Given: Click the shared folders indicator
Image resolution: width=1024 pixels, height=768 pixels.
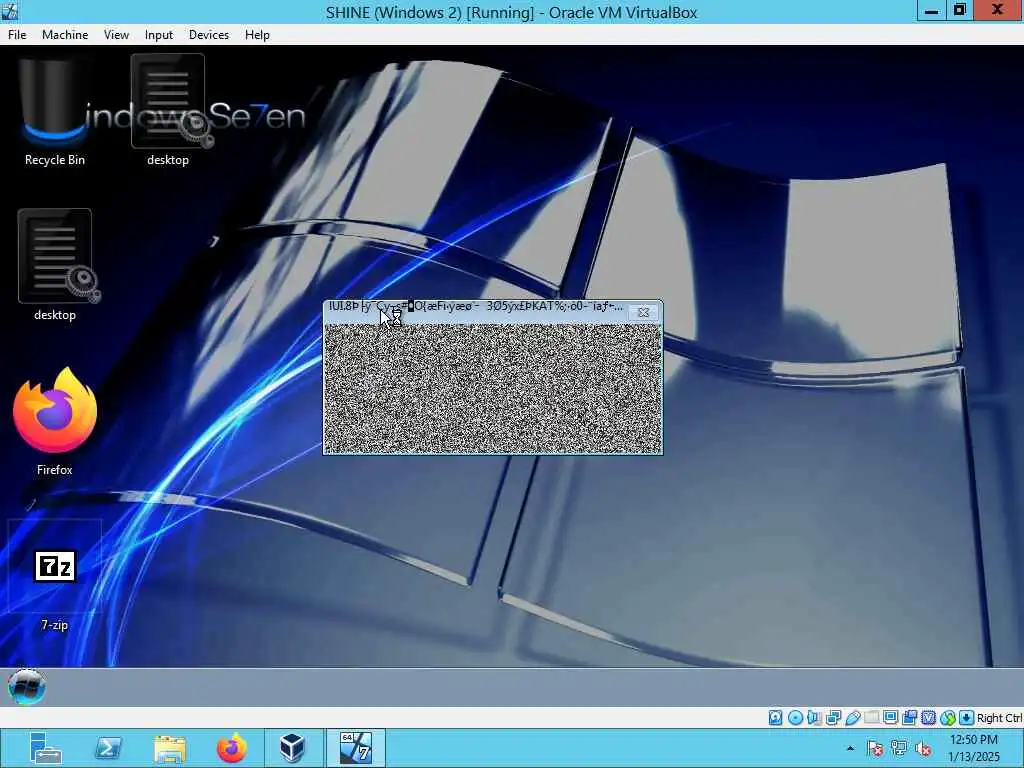Looking at the screenshot, I should [x=871, y=718].
